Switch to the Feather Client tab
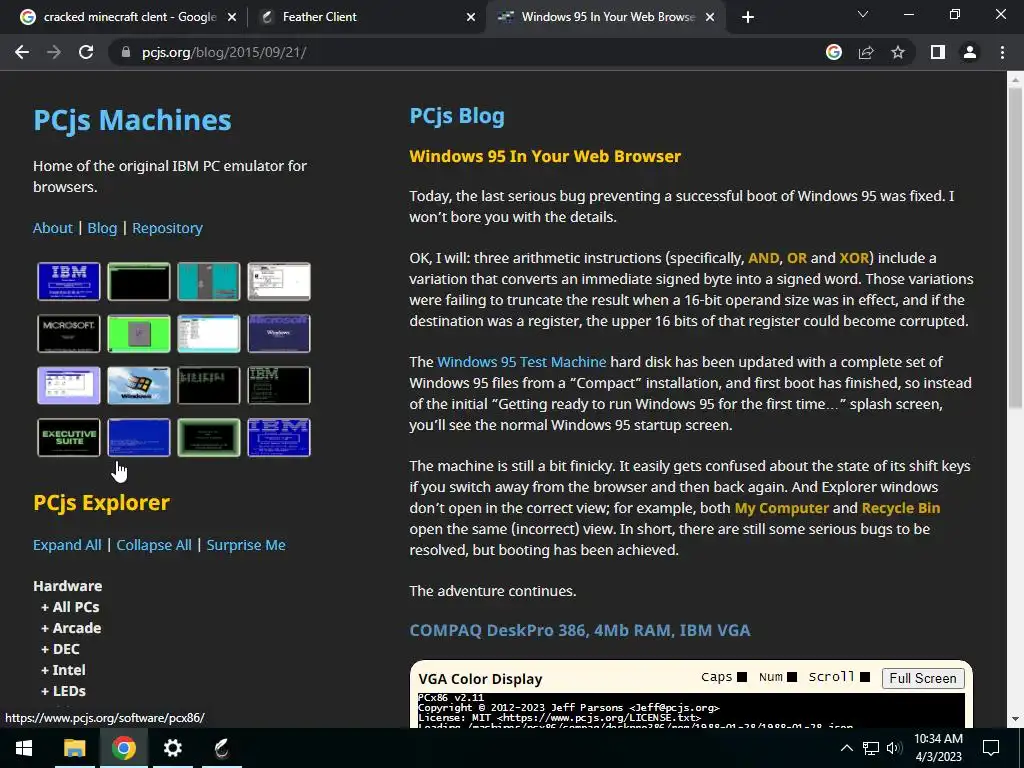 [366, 18]
